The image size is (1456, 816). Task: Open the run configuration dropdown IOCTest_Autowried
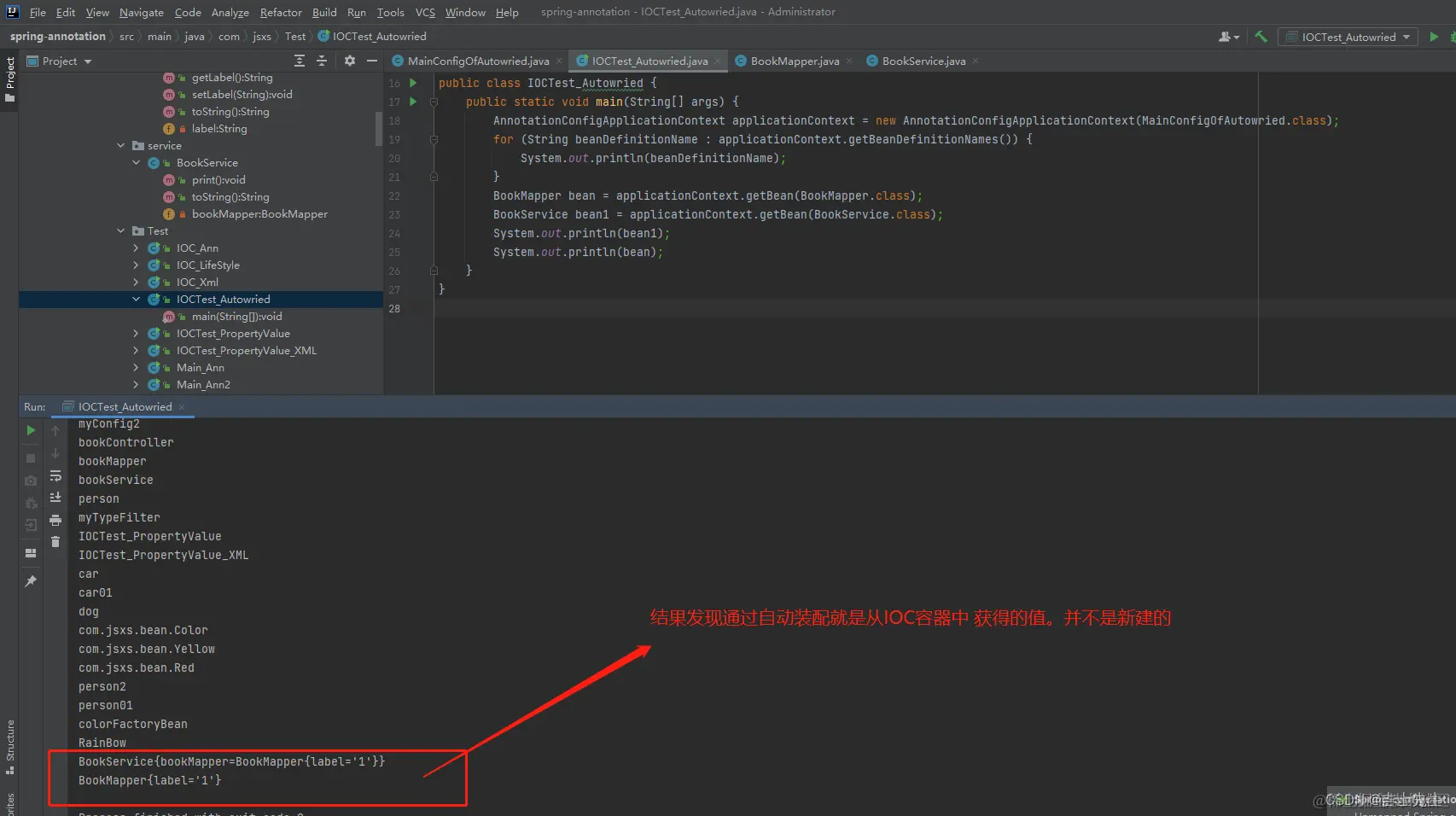[x=1348, y=37]
